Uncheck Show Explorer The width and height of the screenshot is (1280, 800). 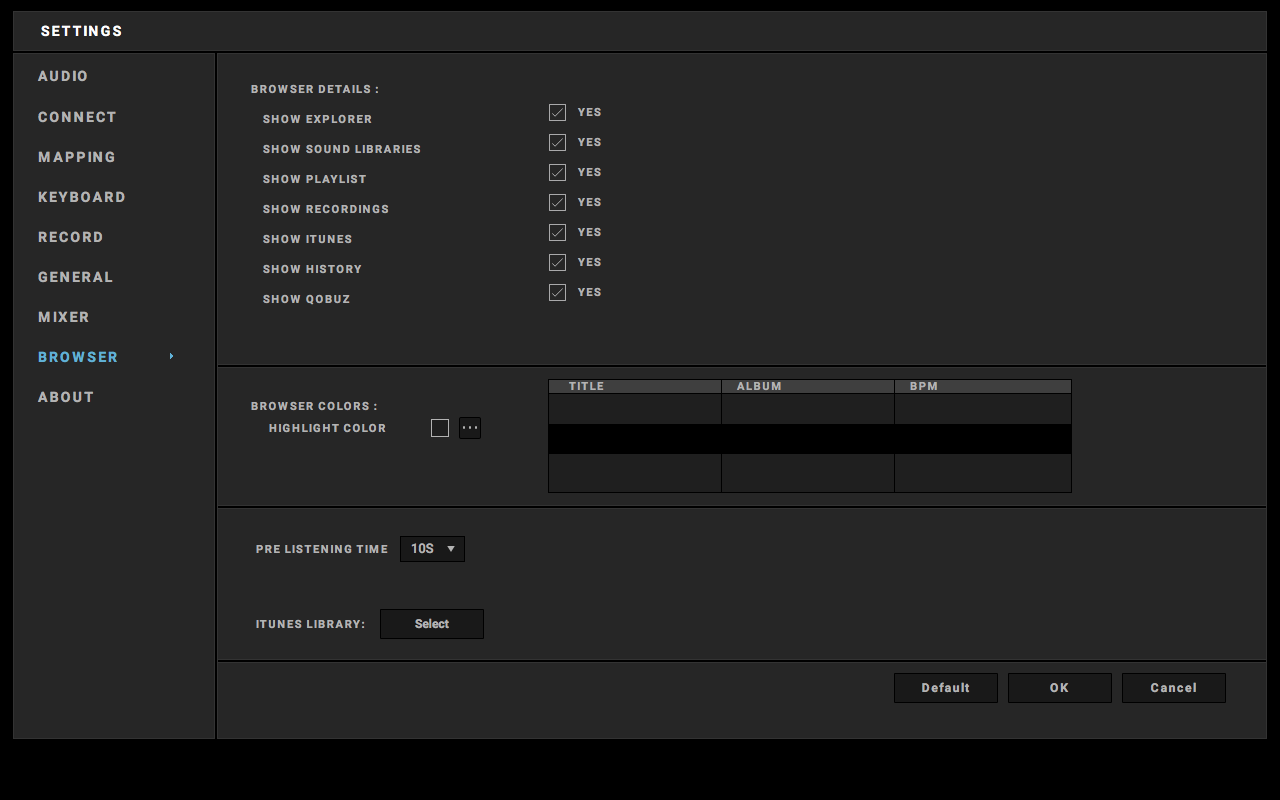[x=557, y=112]
